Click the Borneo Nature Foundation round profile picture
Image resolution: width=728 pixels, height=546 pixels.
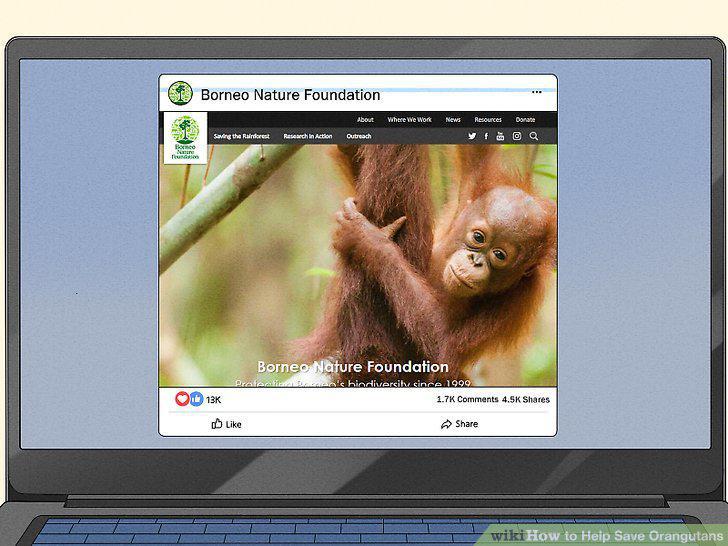pos(180,93)
